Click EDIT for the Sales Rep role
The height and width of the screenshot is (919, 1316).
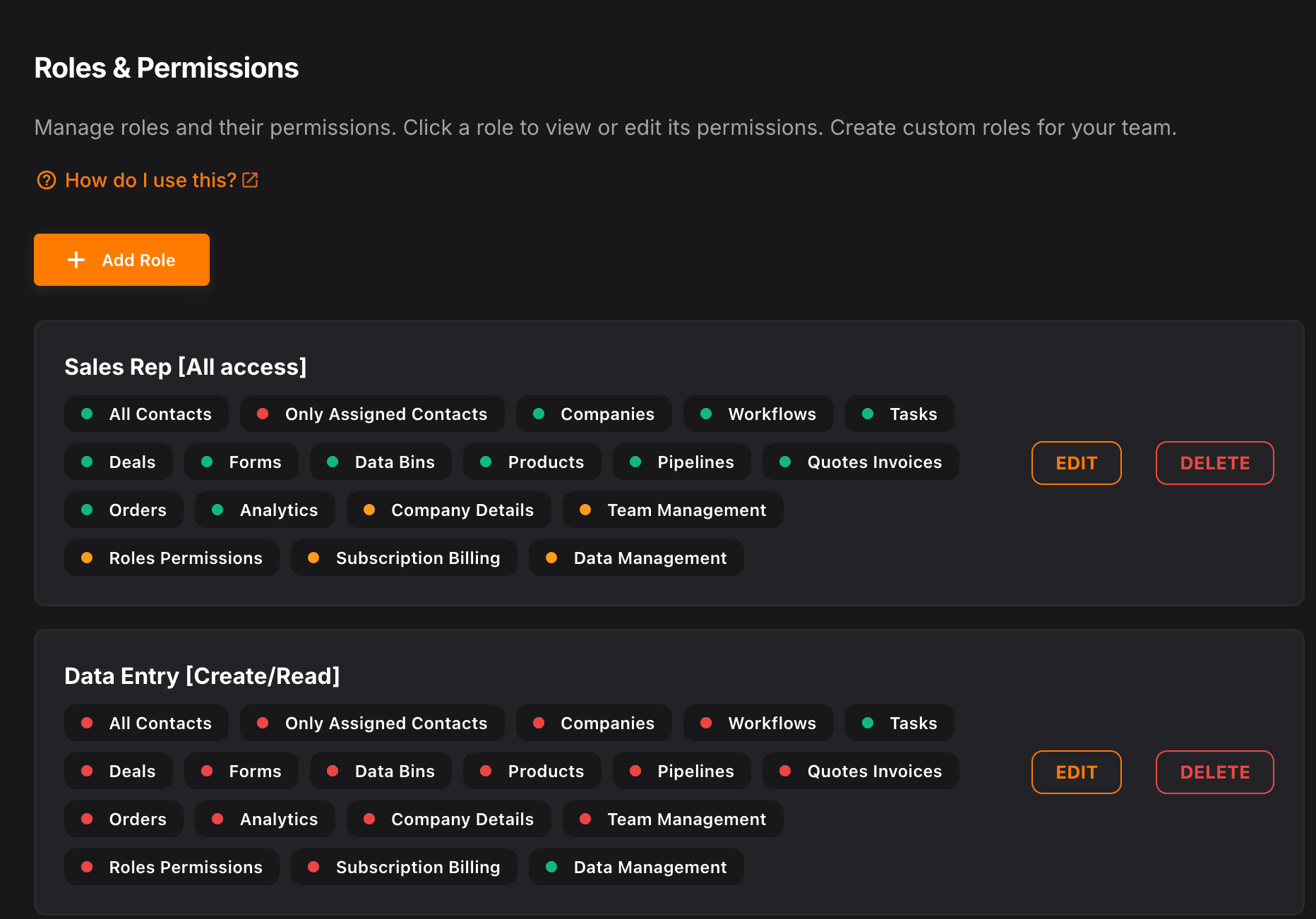1076,463
